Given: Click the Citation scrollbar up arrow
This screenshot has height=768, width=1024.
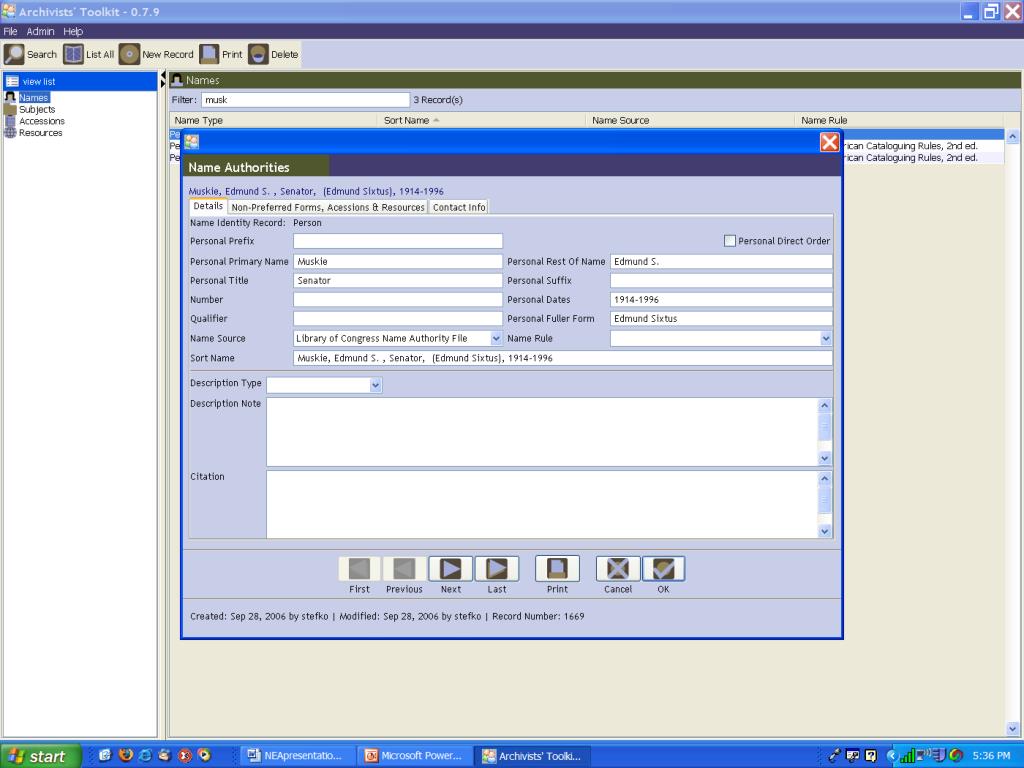Looking at the screenshot, I should pyautogui.click(x=824, y=478).
